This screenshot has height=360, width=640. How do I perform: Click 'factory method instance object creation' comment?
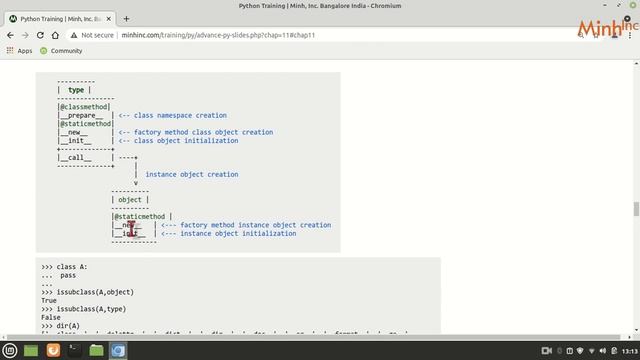tap(256, 225)
